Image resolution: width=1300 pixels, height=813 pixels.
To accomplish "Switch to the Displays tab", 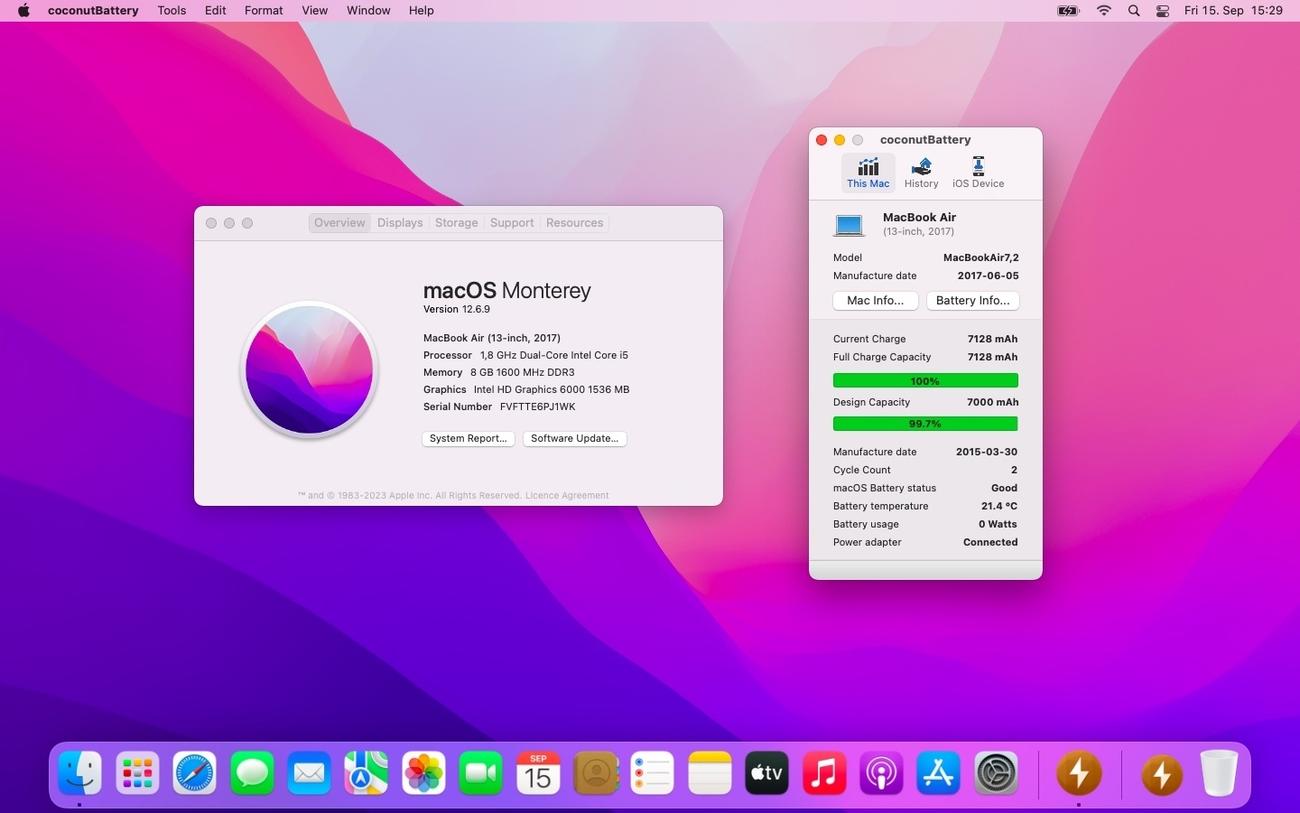I will pos(400,223).
